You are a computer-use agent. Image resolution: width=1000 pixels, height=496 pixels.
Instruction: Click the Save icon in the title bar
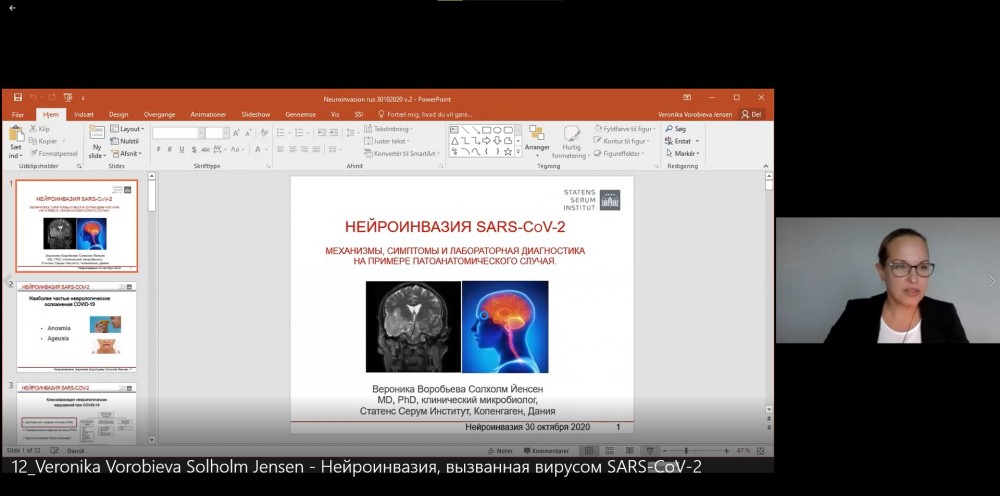tap(18, 98)
